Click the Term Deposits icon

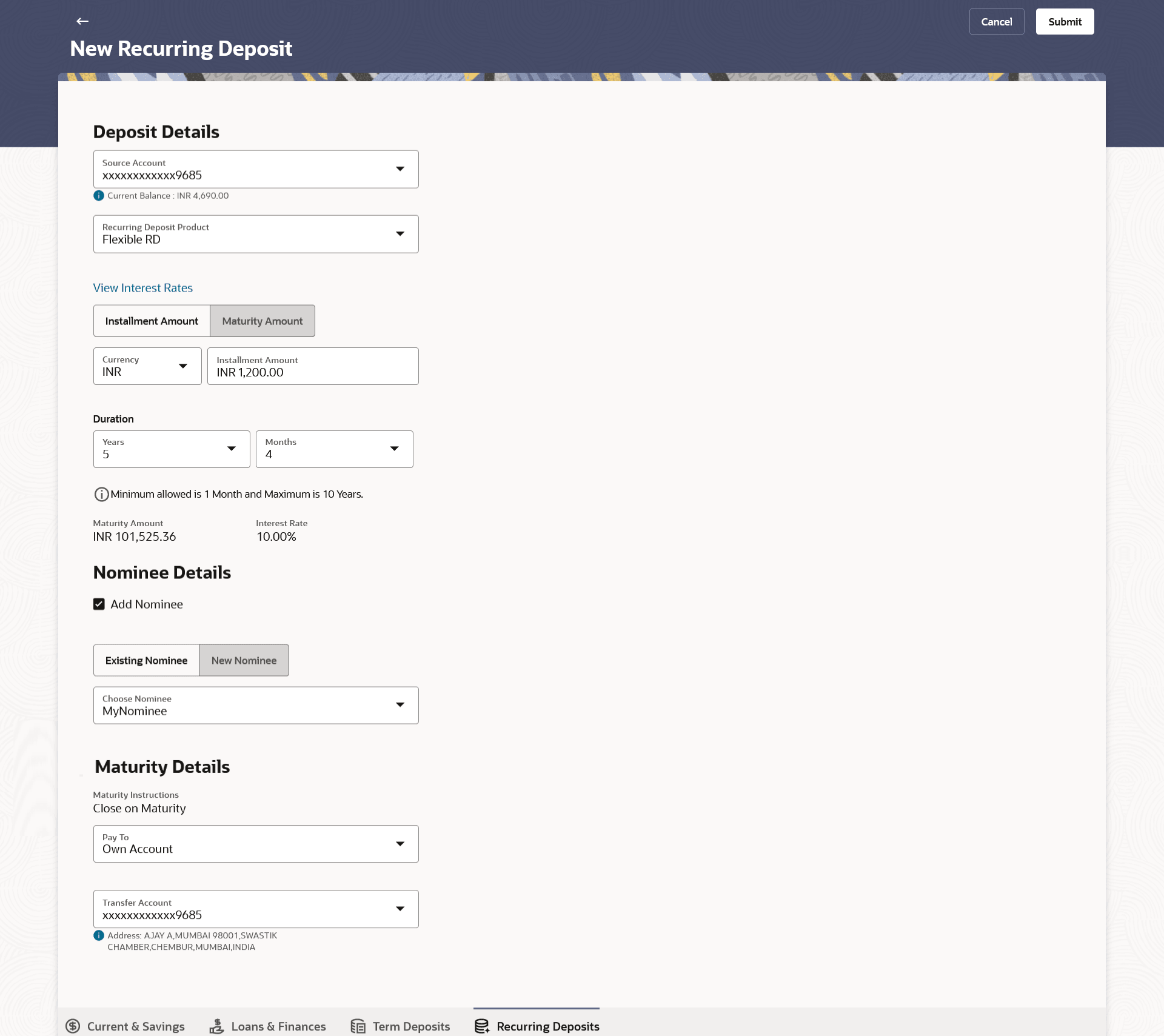click(x=358, y=1026)
